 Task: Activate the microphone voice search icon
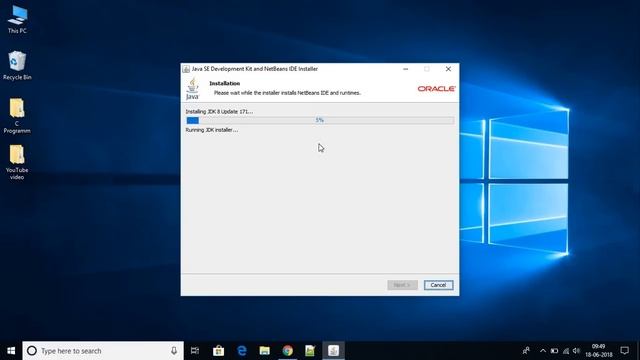174,351
